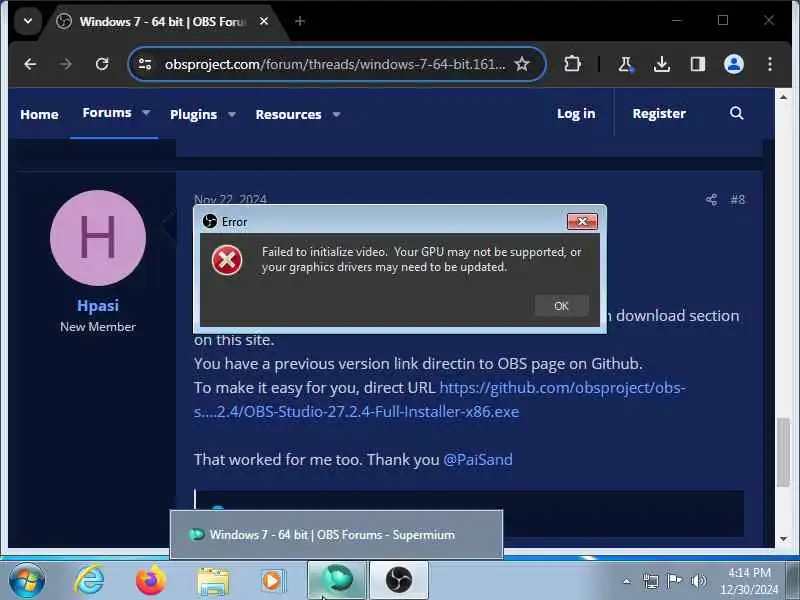The height and width of the screenshot is (600, 800).
Task: Click the Supermium taskbar button
Action: click(337, 580)
